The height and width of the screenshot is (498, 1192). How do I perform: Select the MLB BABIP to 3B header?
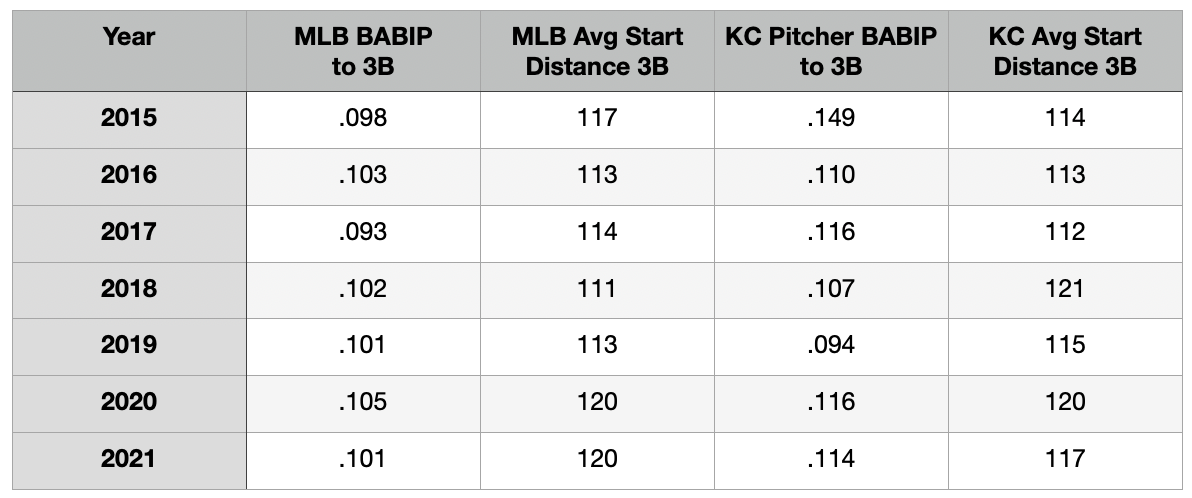coord(363,52)
